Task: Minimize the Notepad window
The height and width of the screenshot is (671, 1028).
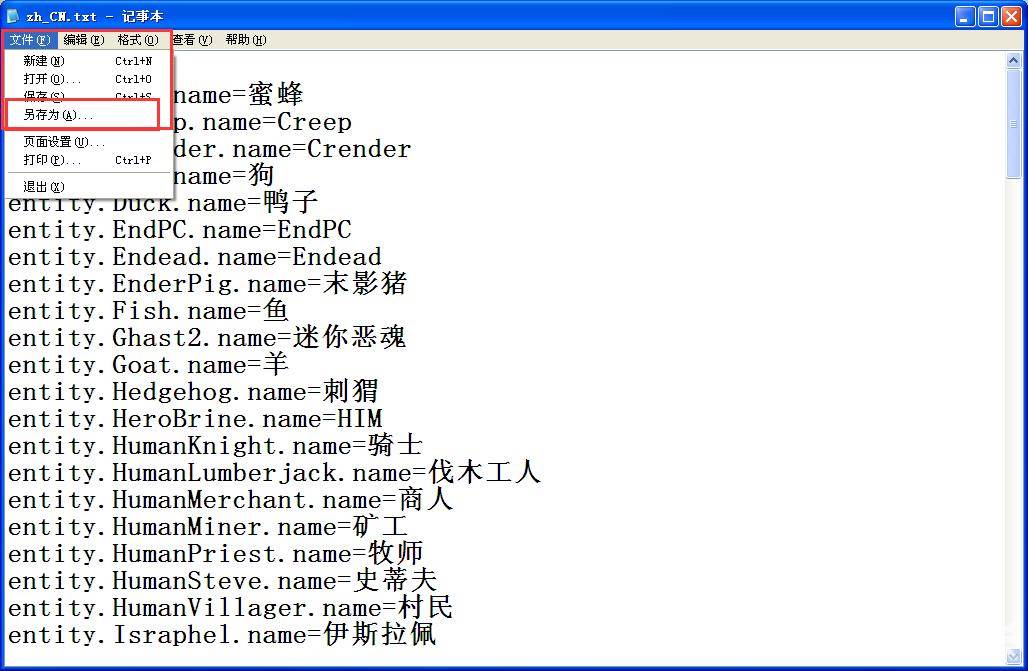Action: tap(964, 16)
